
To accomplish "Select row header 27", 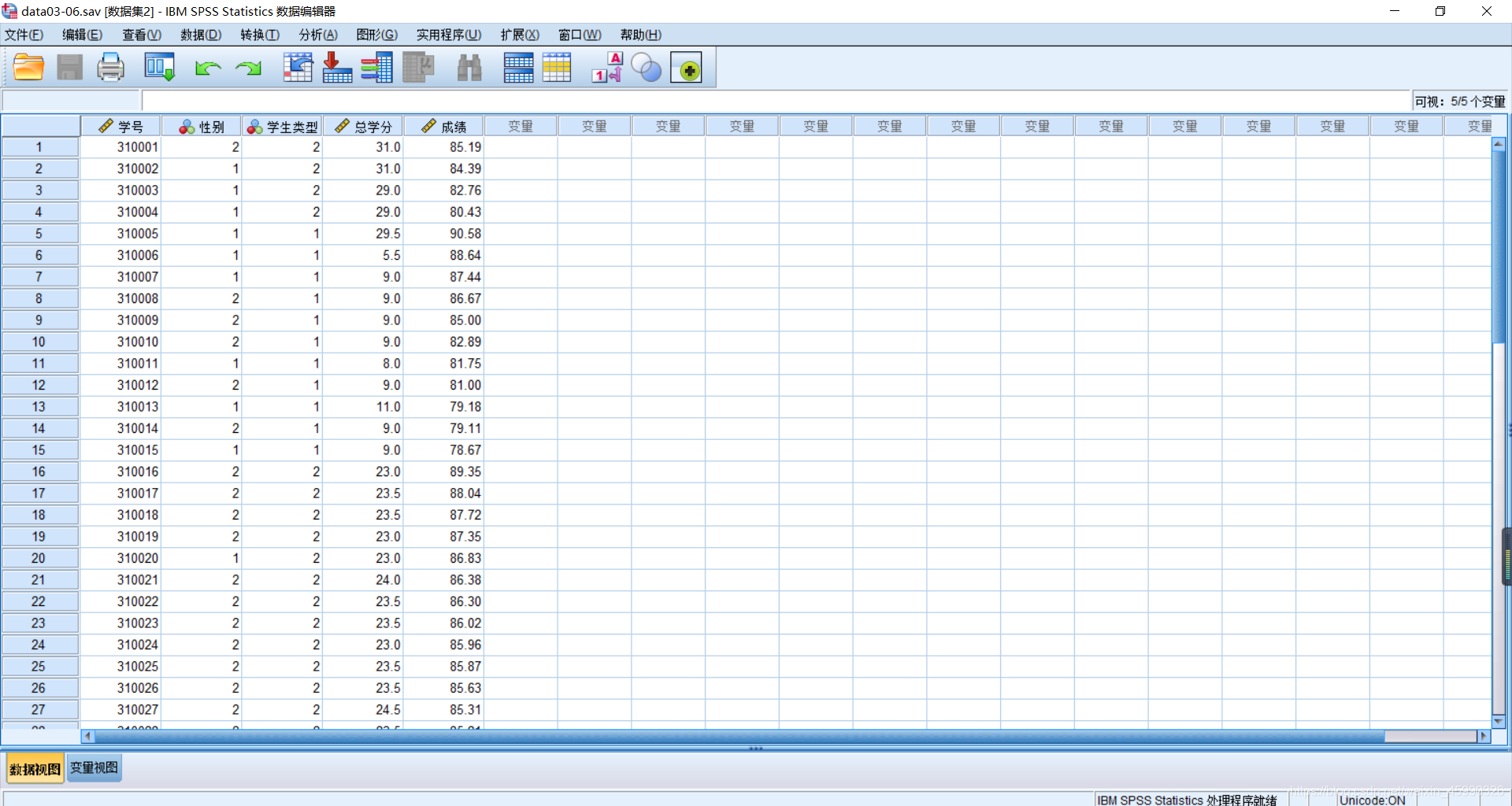I will click(x=39, y=710).
